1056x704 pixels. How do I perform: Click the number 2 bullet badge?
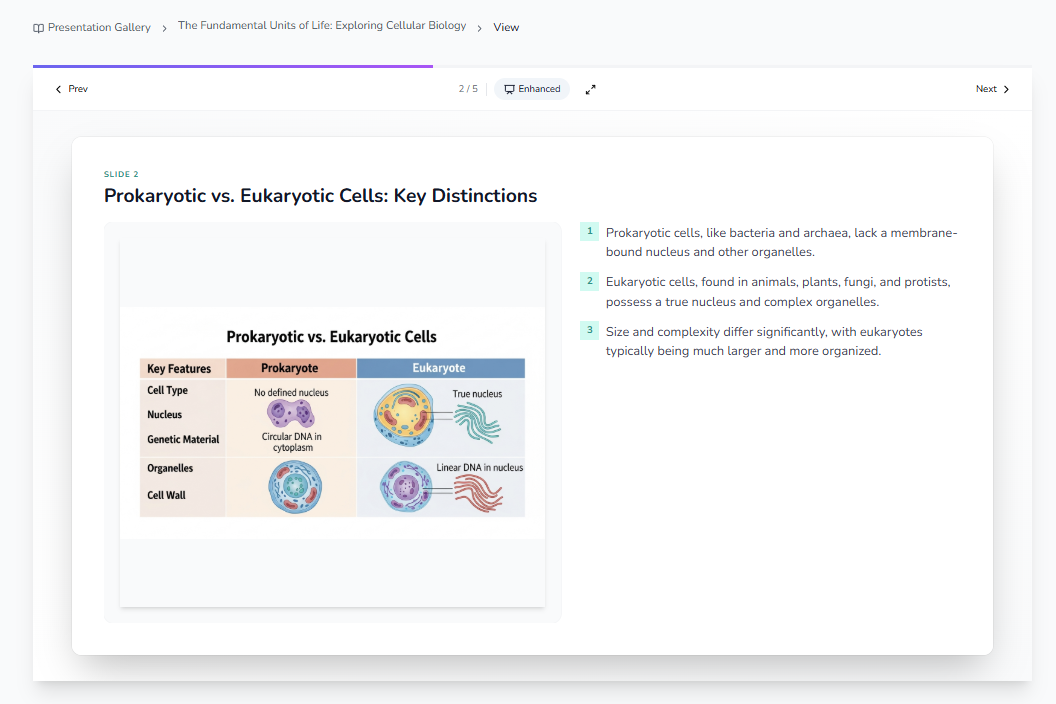click(589, 281)
